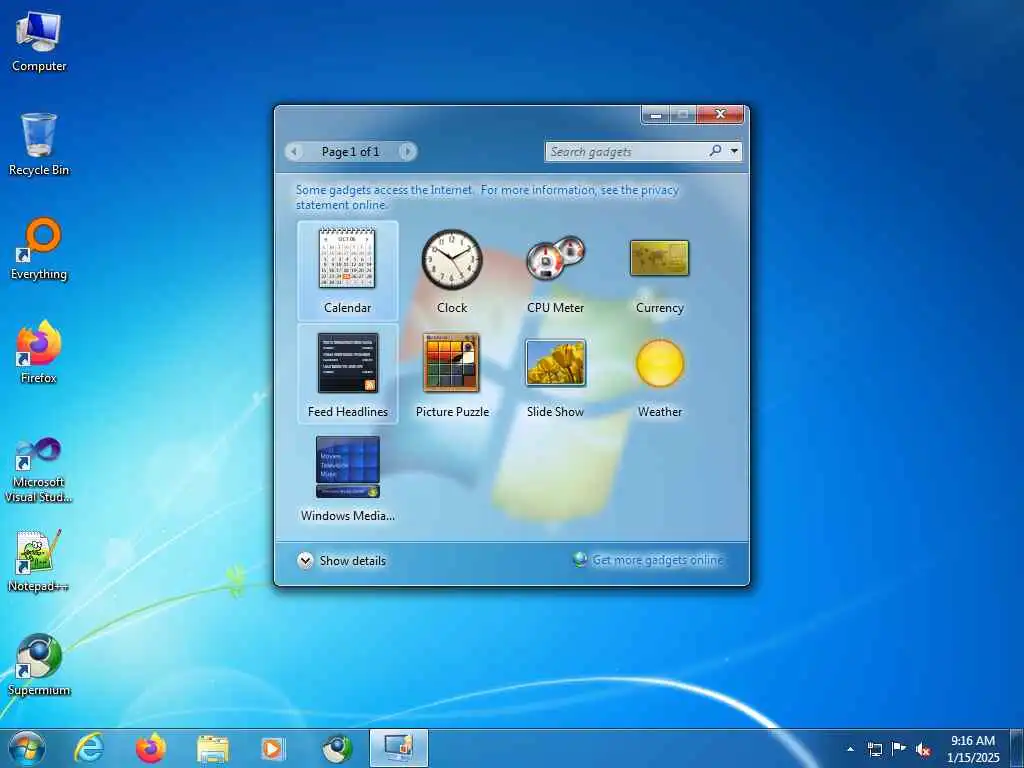This screenshot has height=768, width=1024.
Task: Open the network tray icon
Action: [874, 749]
